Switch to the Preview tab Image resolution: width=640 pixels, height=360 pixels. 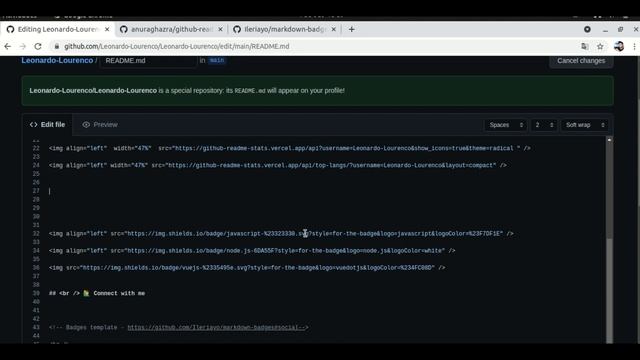click(x=100, y=124)
